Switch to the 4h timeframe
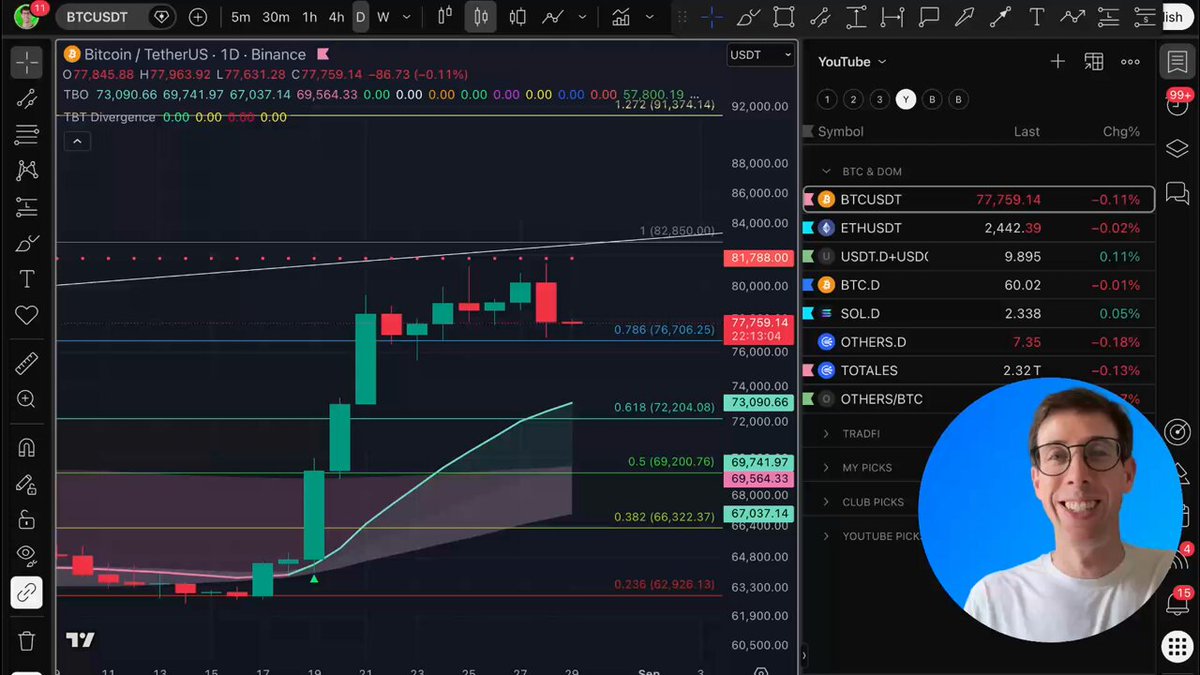Image resolution: width=1200 pixels, height=675 pixels. click(337, 17)
